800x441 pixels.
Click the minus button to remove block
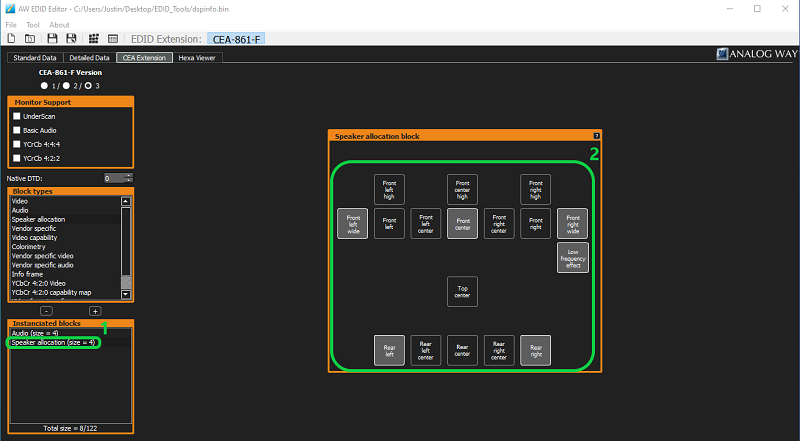coord(46,311)
